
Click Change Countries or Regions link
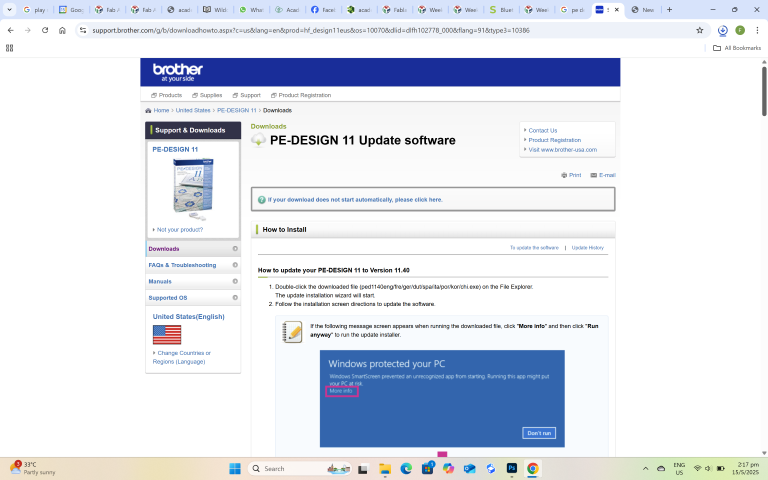[181, 357]
